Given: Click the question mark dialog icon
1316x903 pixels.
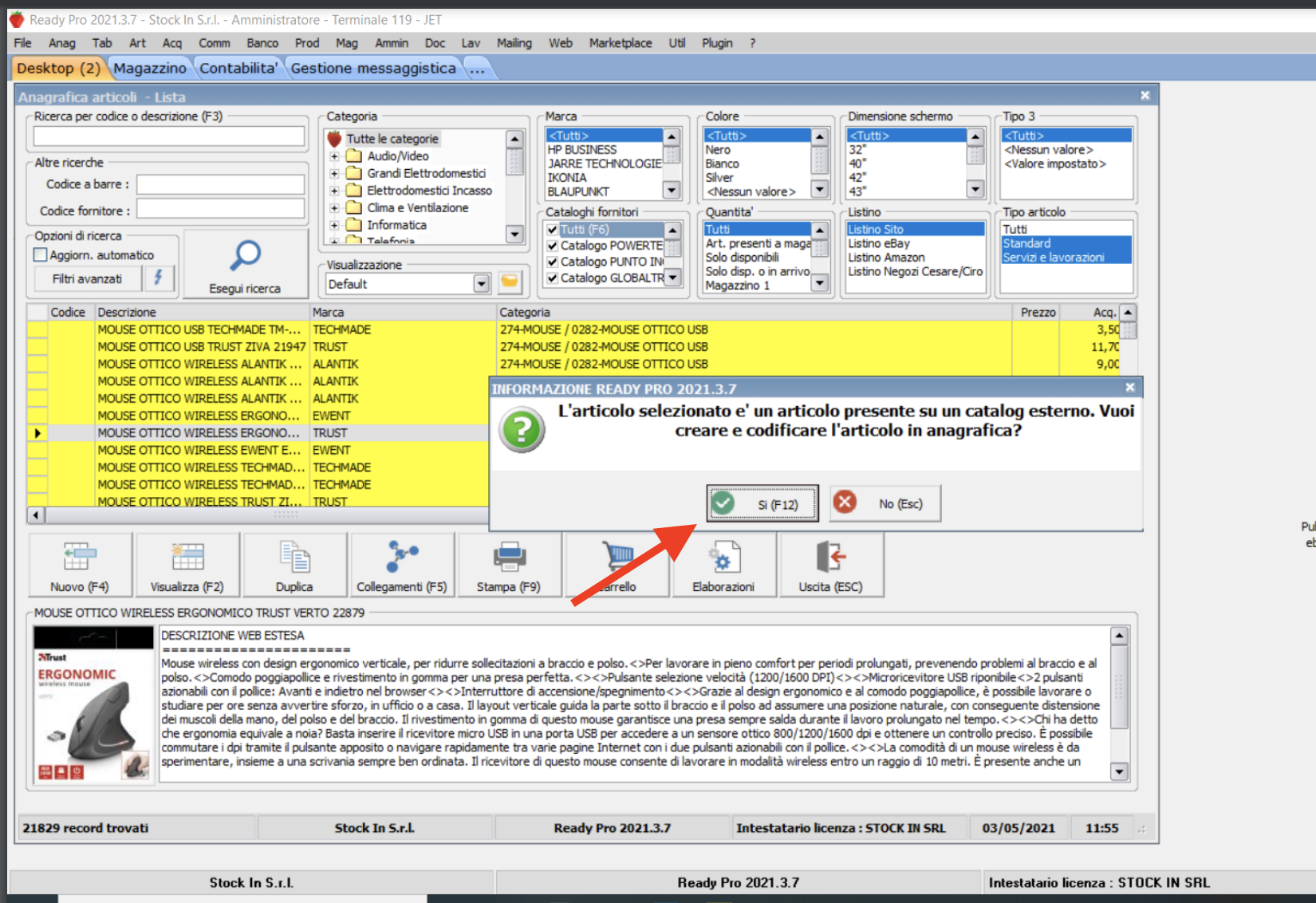Looking at the screenshot, I should coord(522,430).
